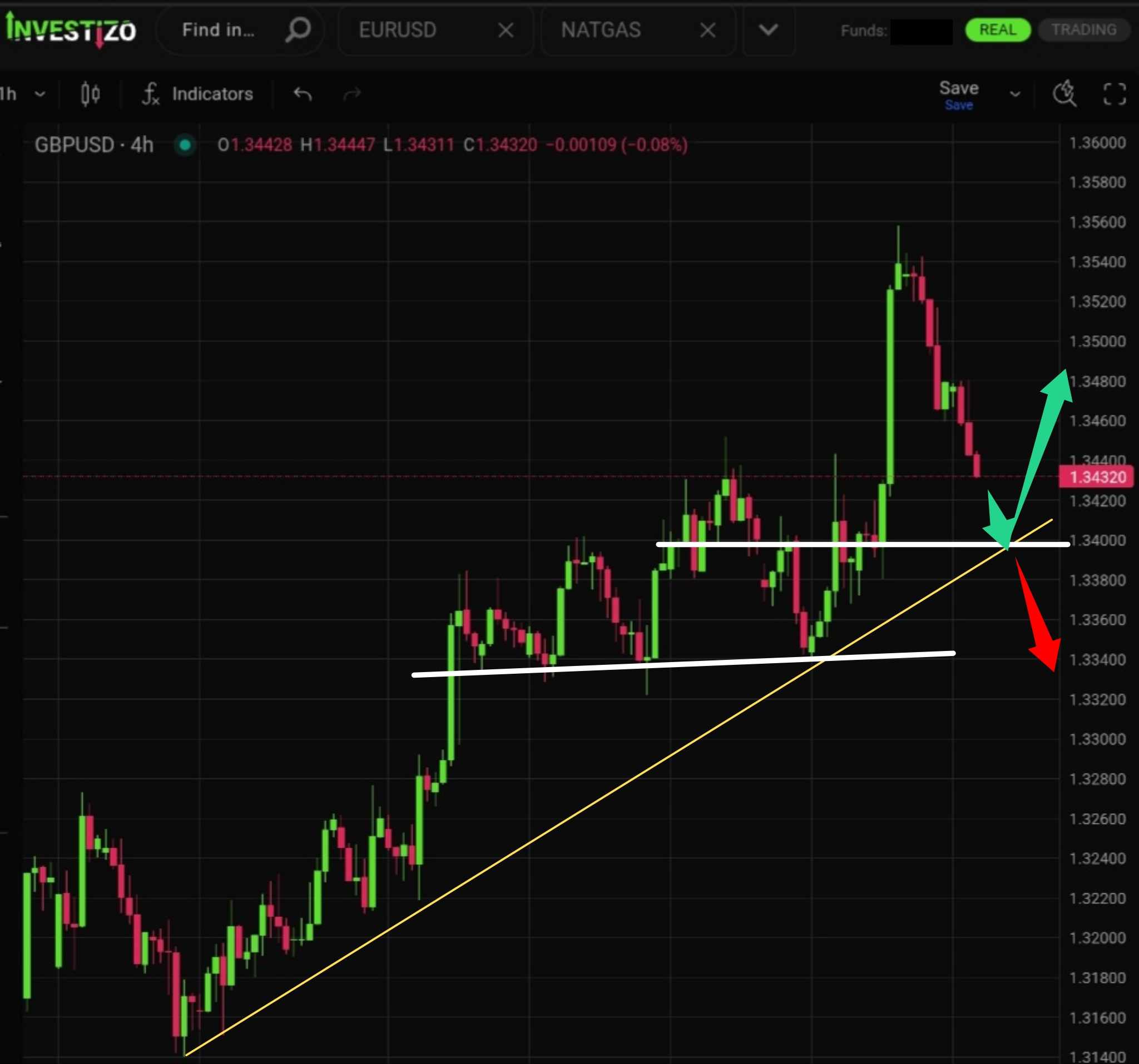Viewport: 1139px width, 1064px height.
Task: Open the Indicators menu
Action: tap(212, 94)
